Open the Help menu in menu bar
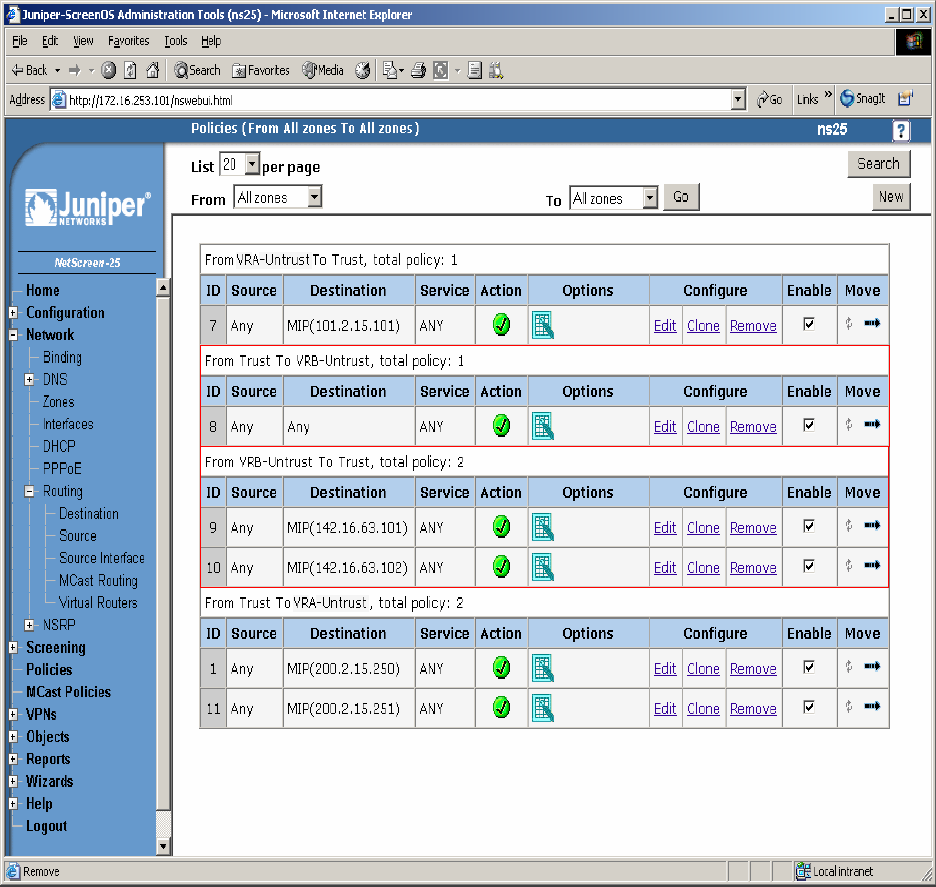Image resolution: width=936 pixels, height=887 pixels. (x=211, y=41)
